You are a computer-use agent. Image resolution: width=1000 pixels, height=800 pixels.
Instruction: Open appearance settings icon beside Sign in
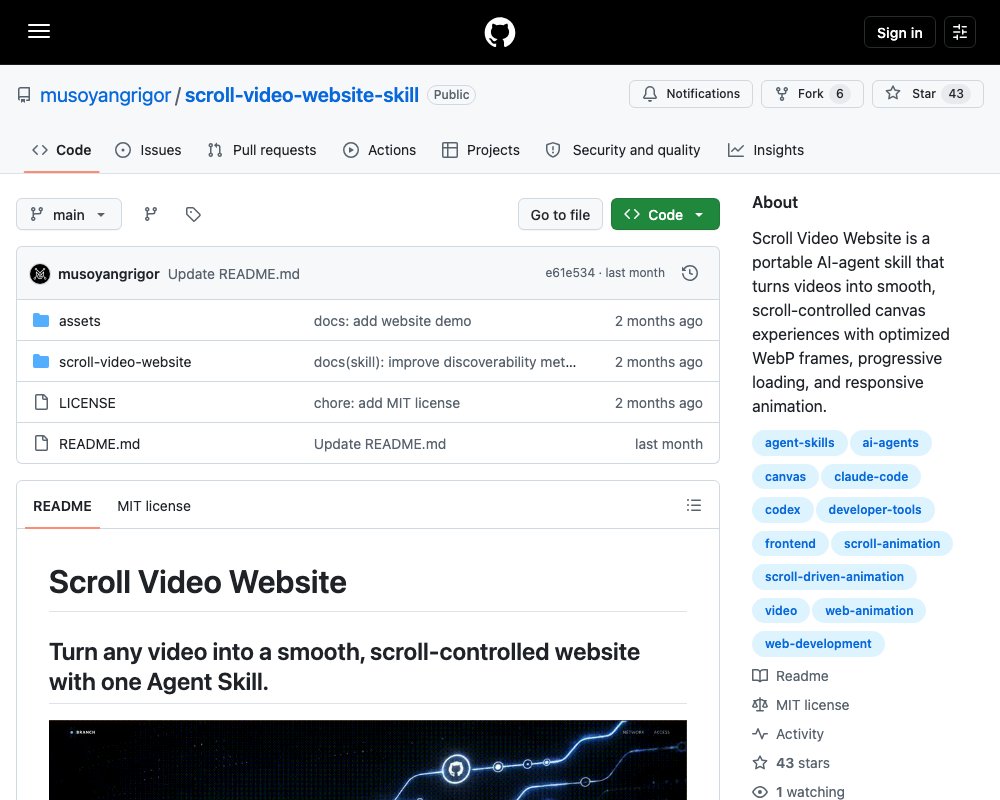point(959,32)
